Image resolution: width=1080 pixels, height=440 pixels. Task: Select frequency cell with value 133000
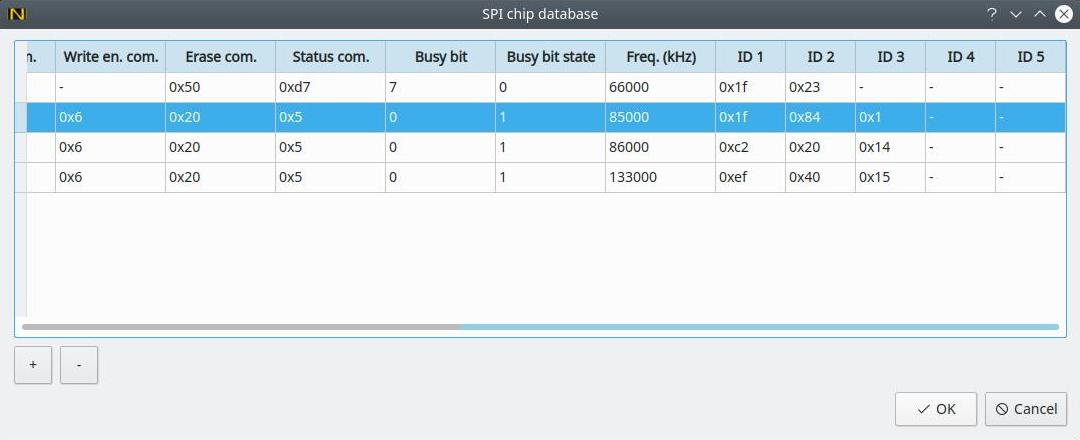tap(660, 177)
